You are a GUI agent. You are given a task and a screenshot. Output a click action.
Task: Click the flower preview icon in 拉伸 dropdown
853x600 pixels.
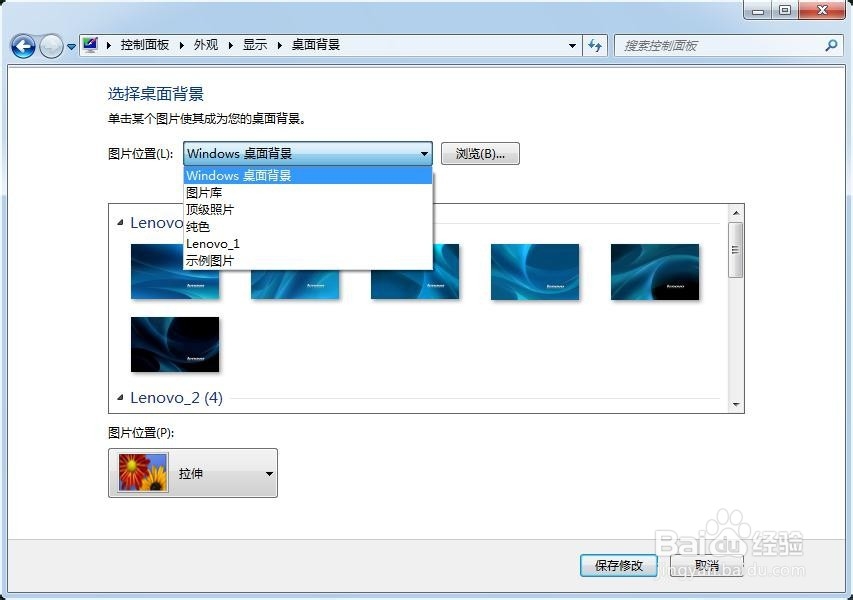tap(143, 473)
